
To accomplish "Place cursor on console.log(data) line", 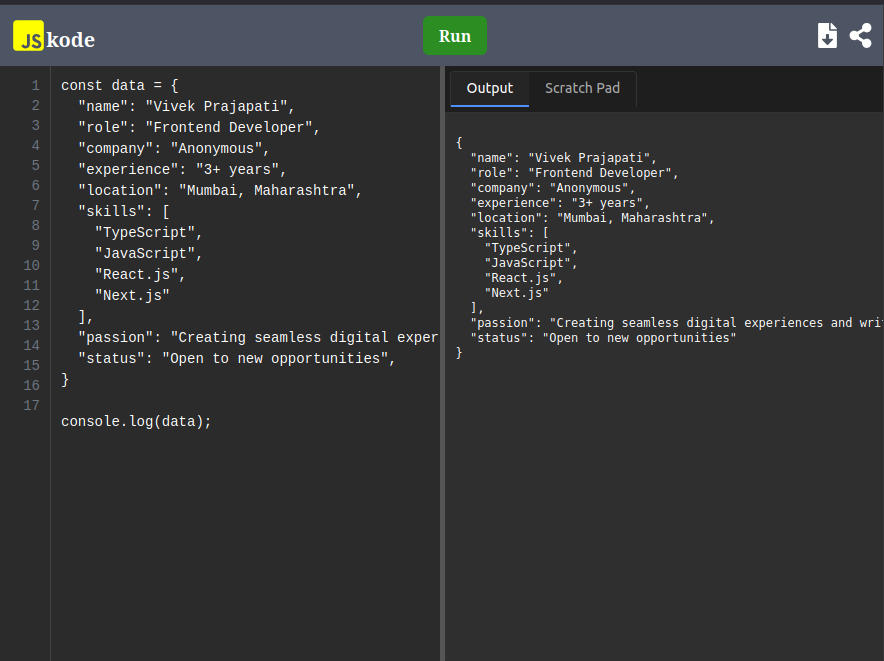I will tap(136, 421).
